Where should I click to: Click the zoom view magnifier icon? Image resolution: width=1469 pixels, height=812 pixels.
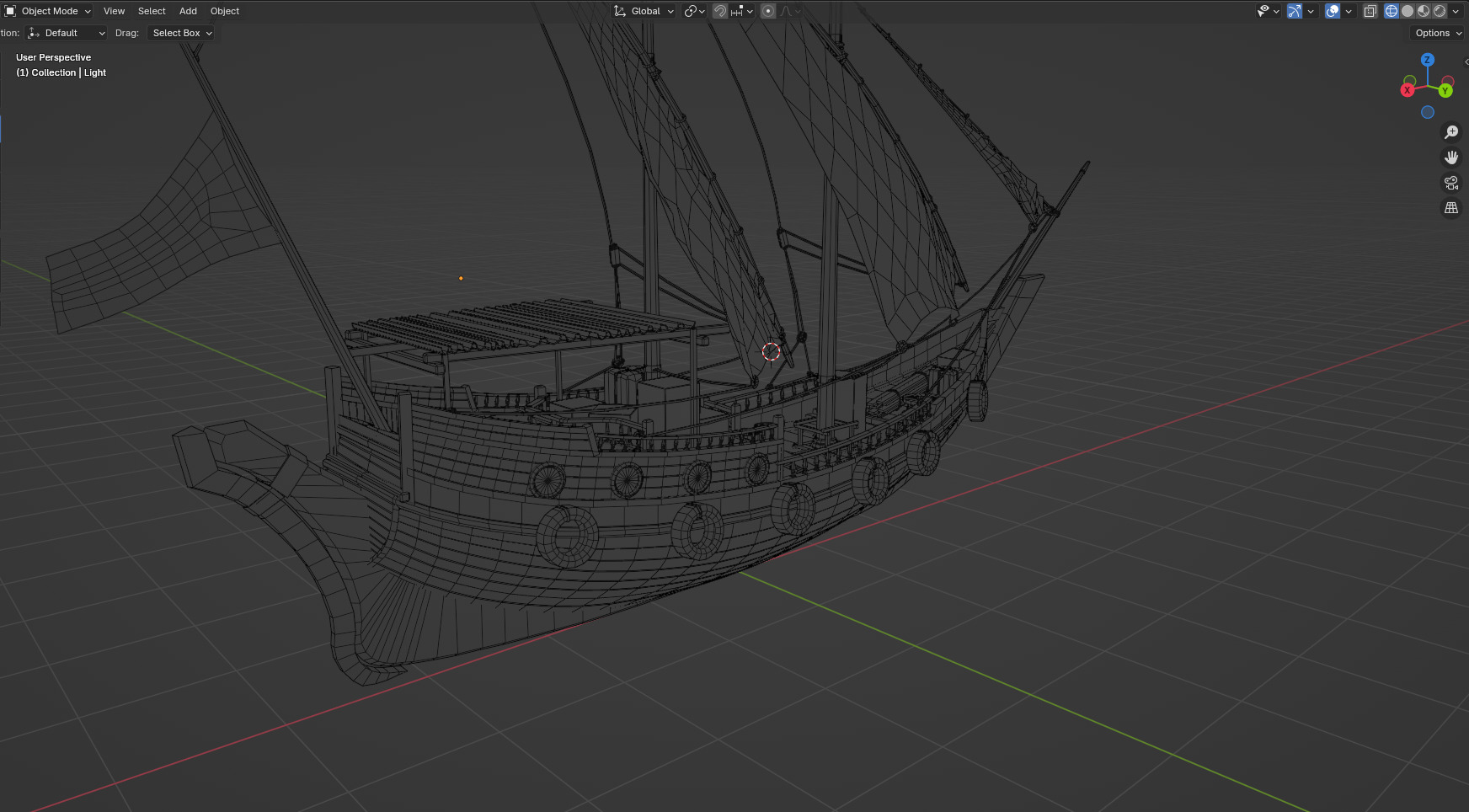1451,132
